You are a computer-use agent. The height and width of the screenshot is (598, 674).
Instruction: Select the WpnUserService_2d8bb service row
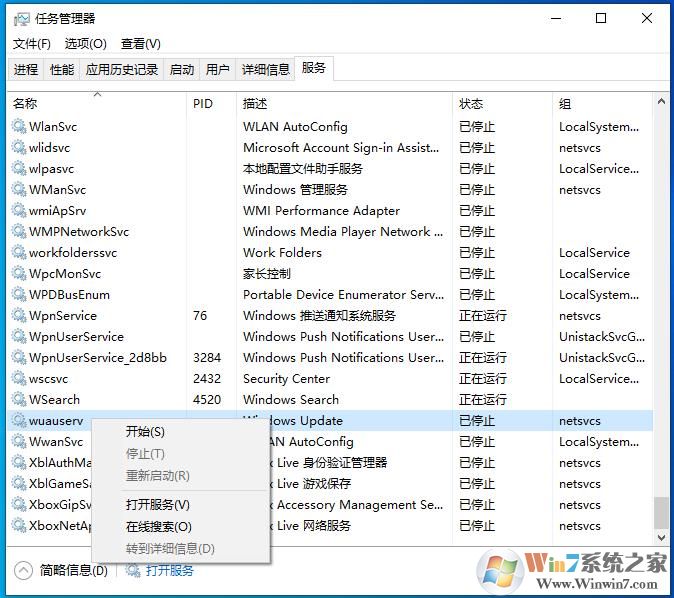click(97, 358)
